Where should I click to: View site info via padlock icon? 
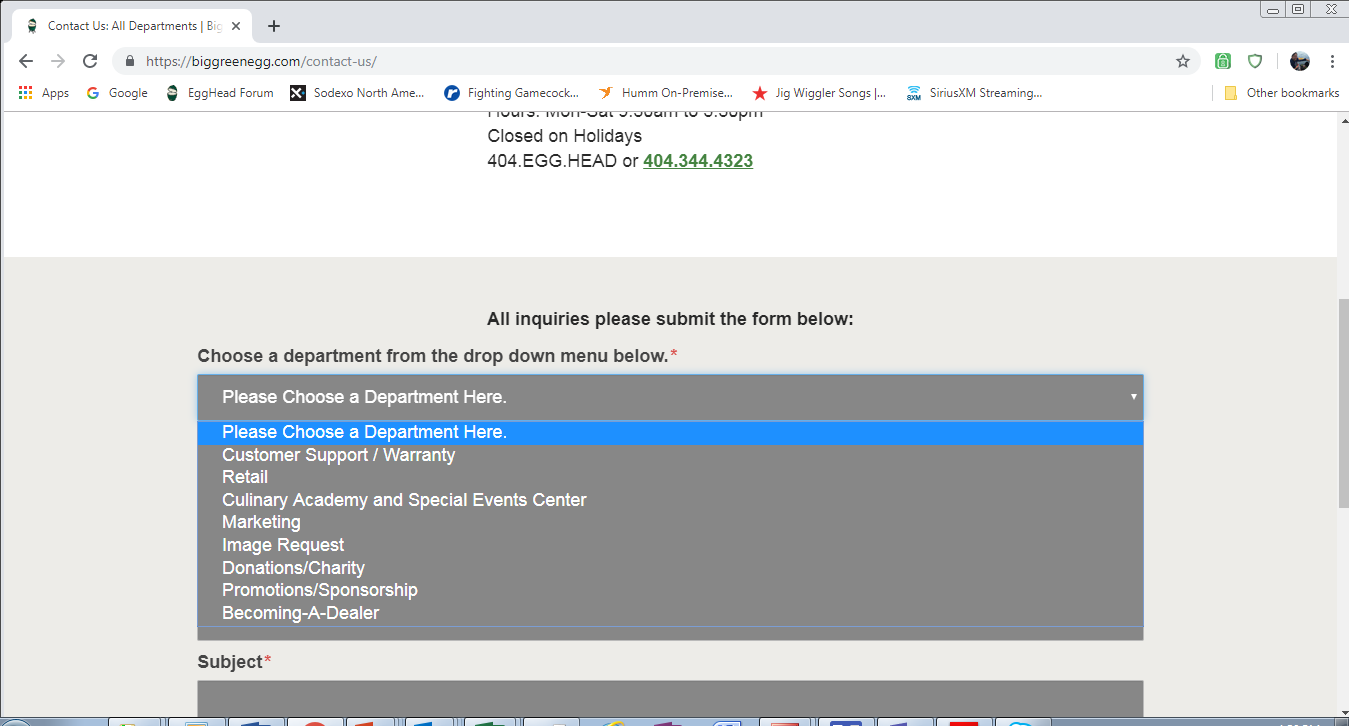(x=129, y=61)
